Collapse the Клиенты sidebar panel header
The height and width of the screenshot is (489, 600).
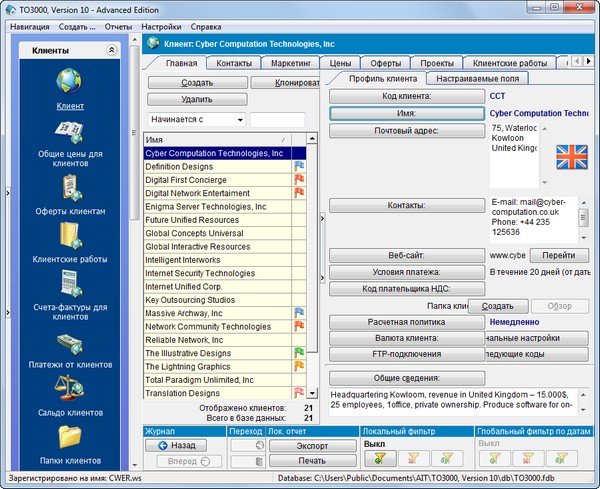tap(111, 49)
